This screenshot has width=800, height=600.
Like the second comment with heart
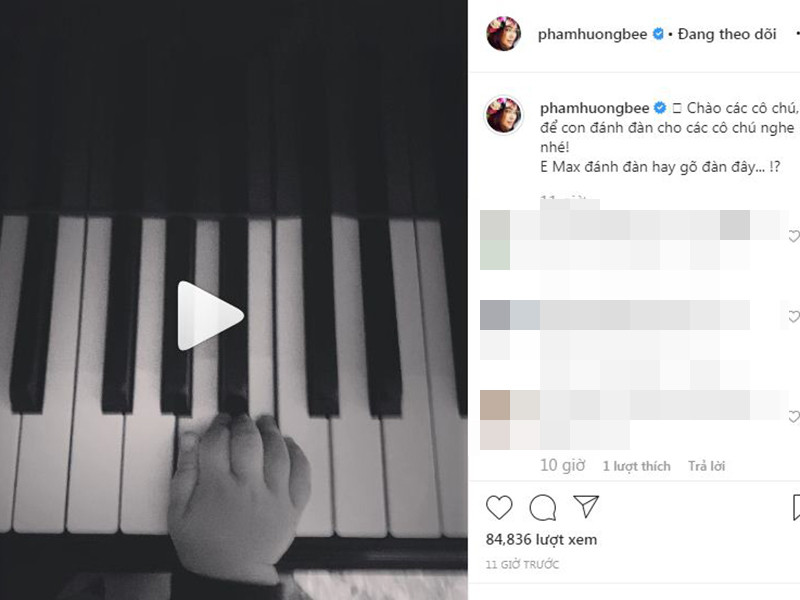click(794, 317)
